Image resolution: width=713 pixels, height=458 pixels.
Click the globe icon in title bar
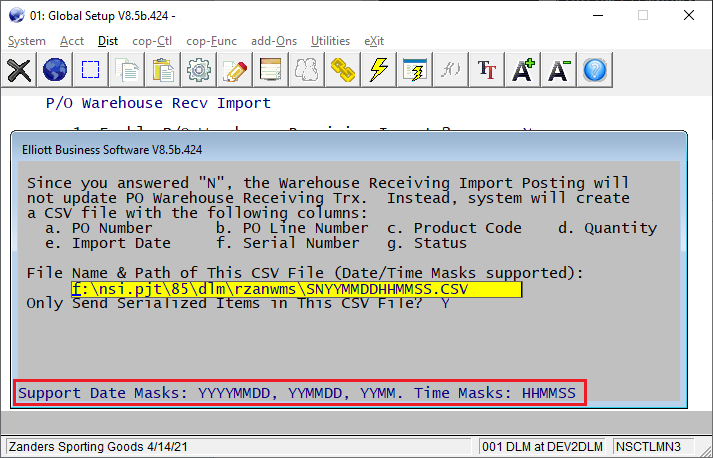tap(16, 15)
